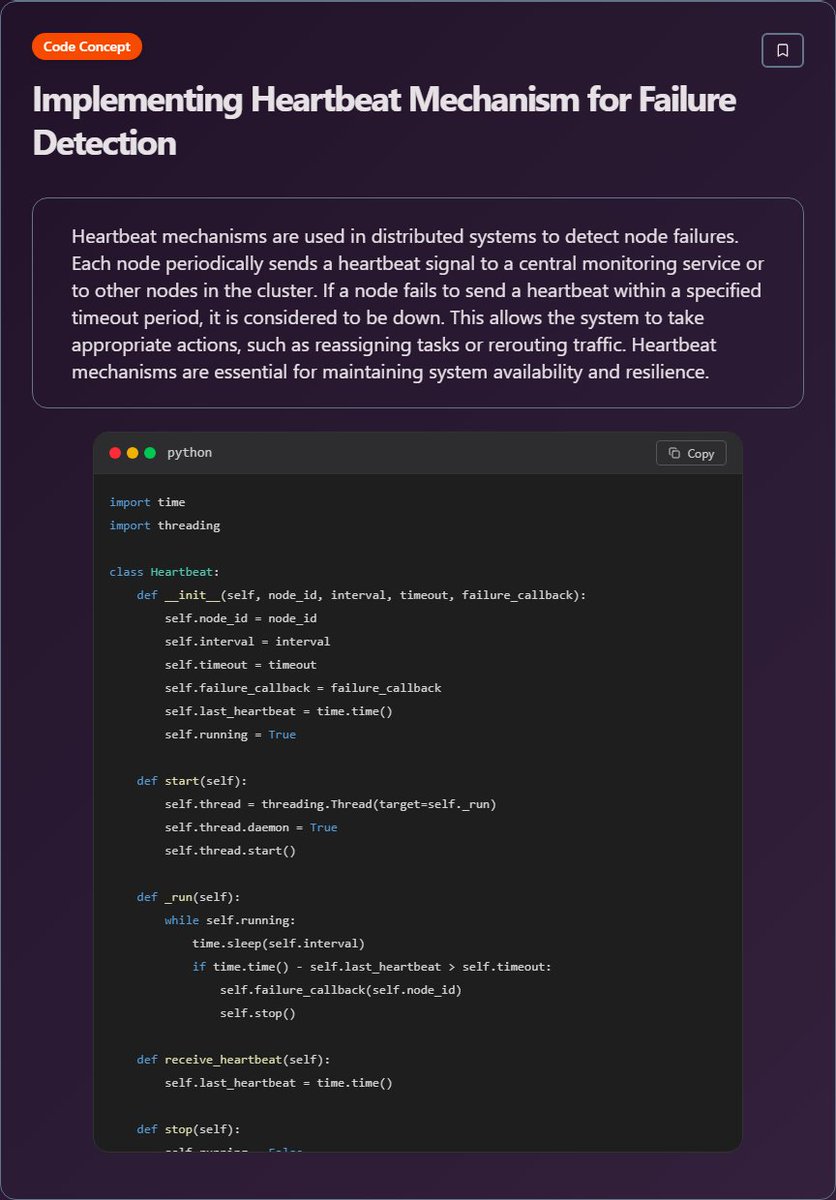This screenshot has width=836, height=1200.
Task: Click the line def receive_heartbeat(self):
Action: click(234, 1059)
